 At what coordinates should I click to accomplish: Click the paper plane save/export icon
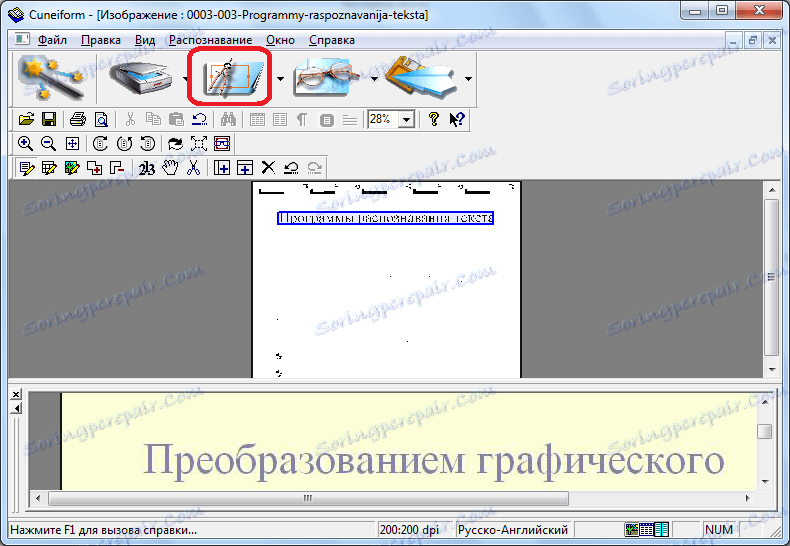(x=422, y=78)
